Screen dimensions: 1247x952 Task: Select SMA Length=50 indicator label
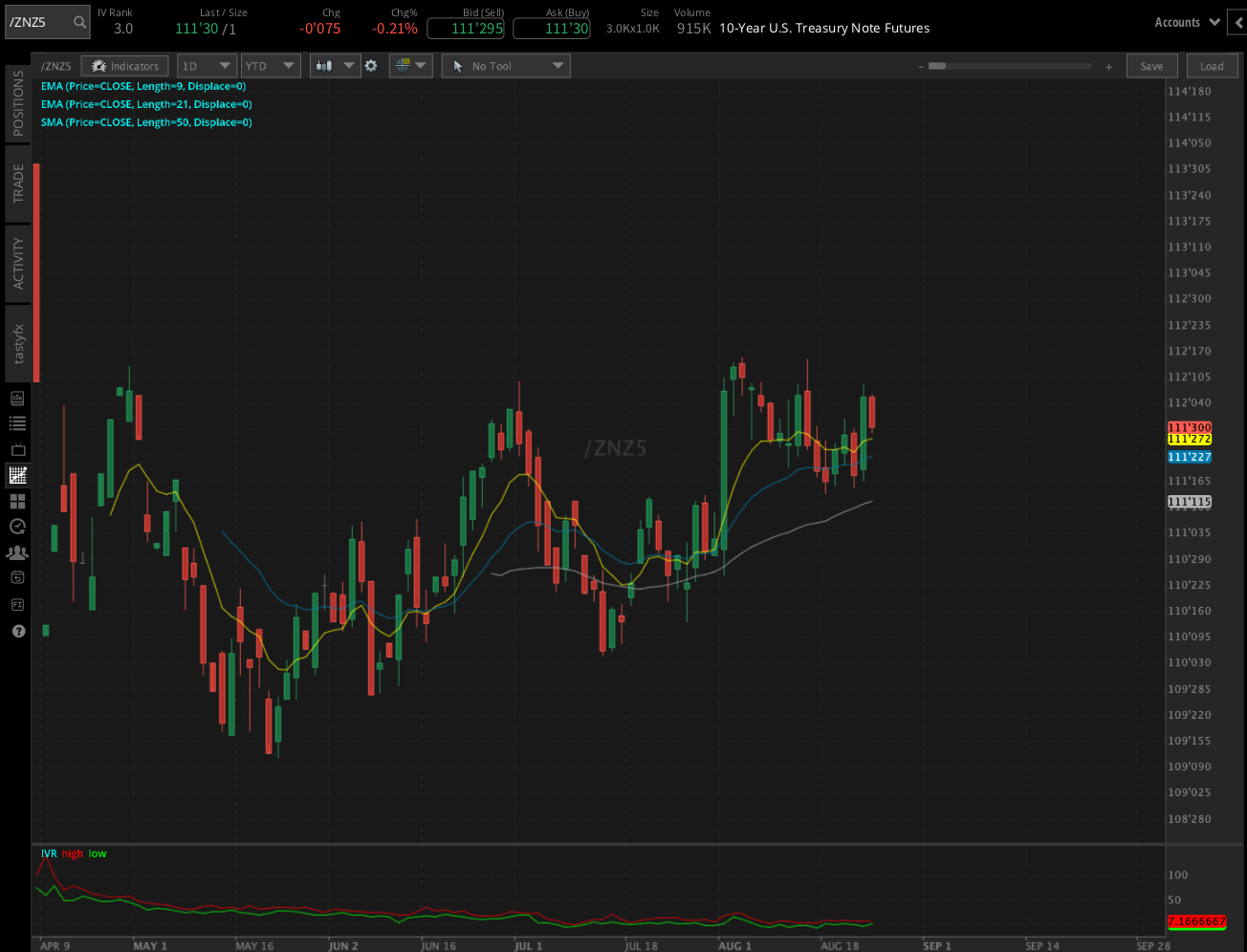click(146, 122)
